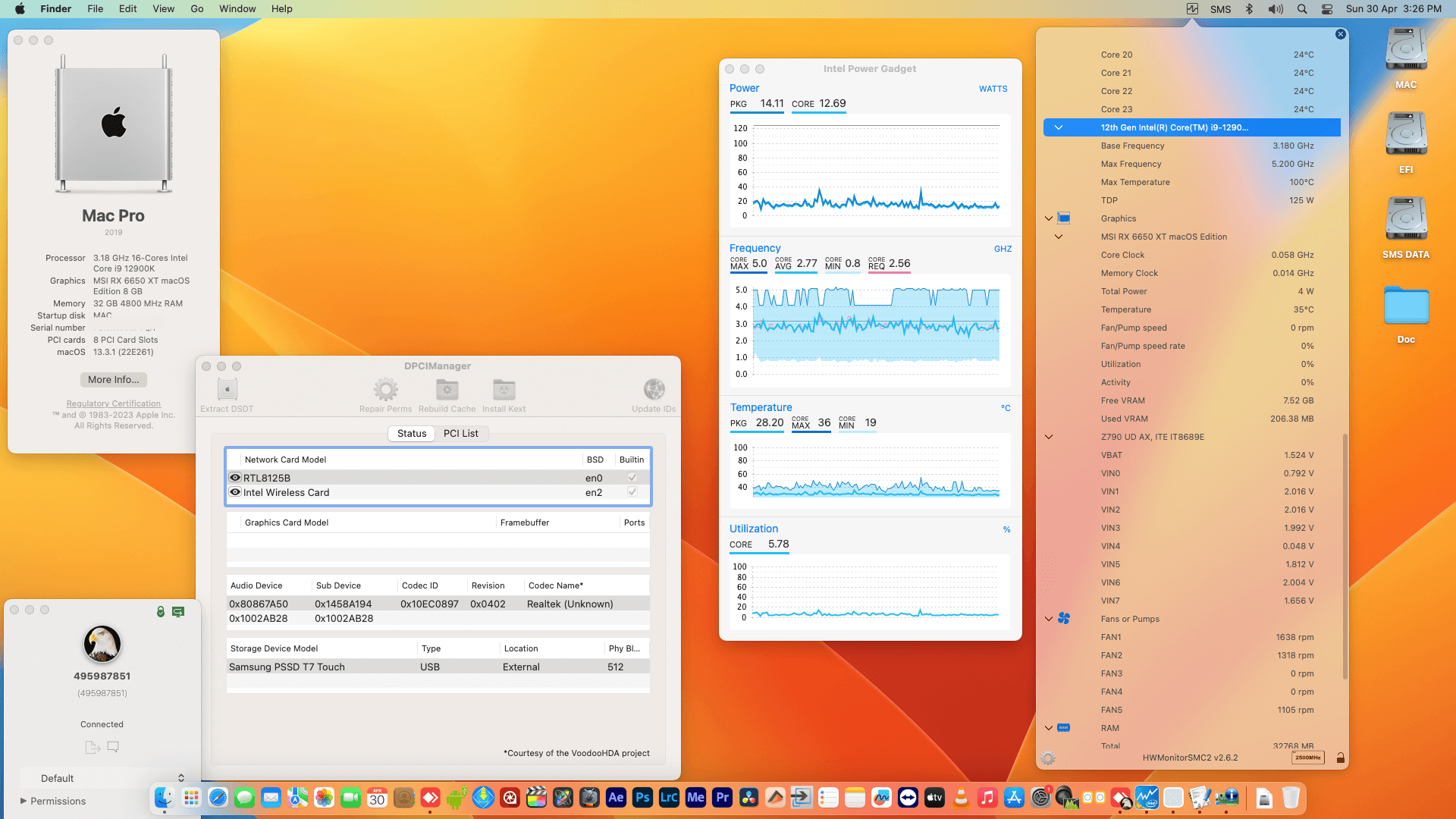
Task: Click the lock icon in HWMonitorSMC2
Action: point(1340,758)
